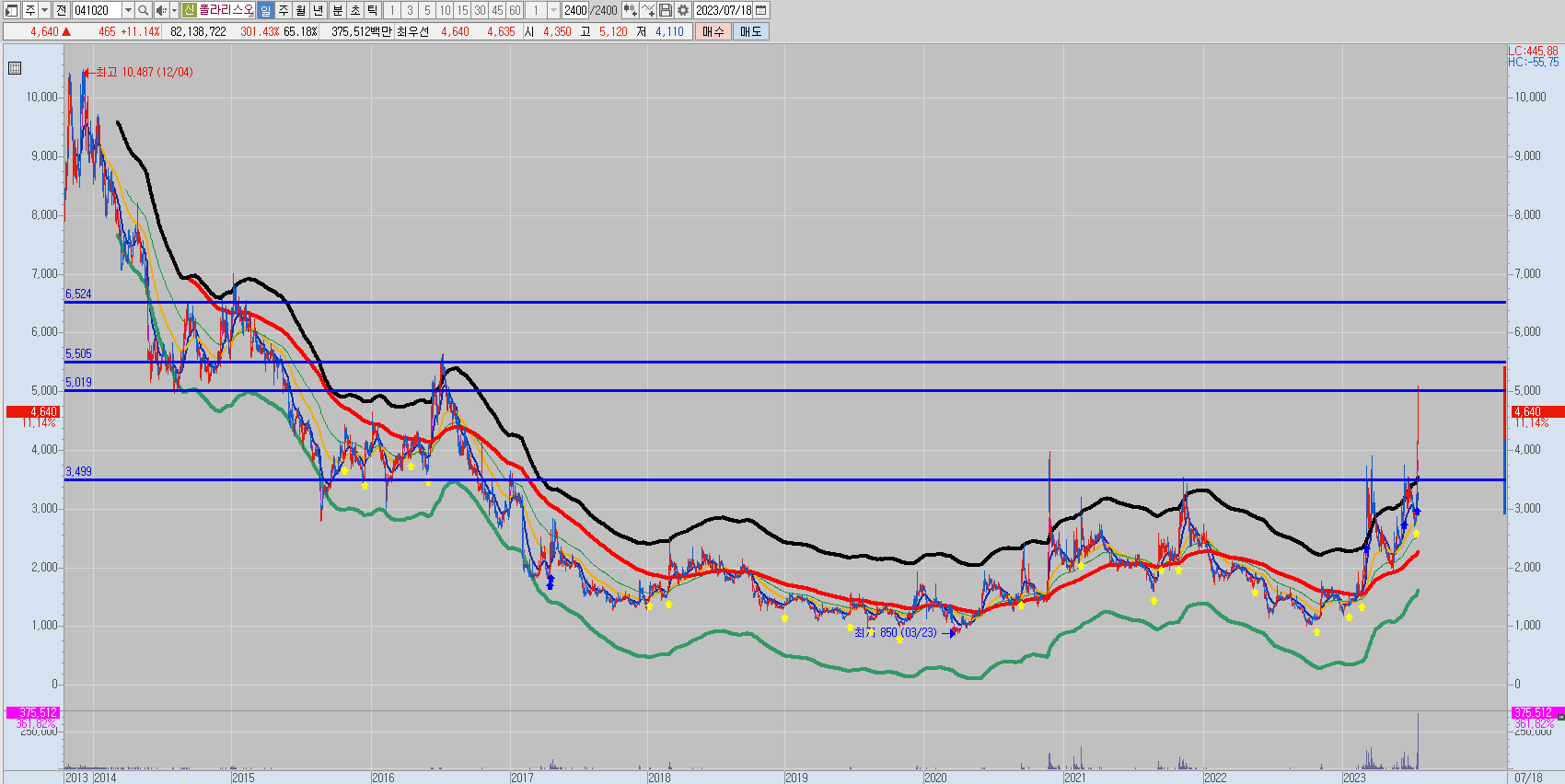
Task: Click the speaker sound icon
Action: (x=161, y=10)
